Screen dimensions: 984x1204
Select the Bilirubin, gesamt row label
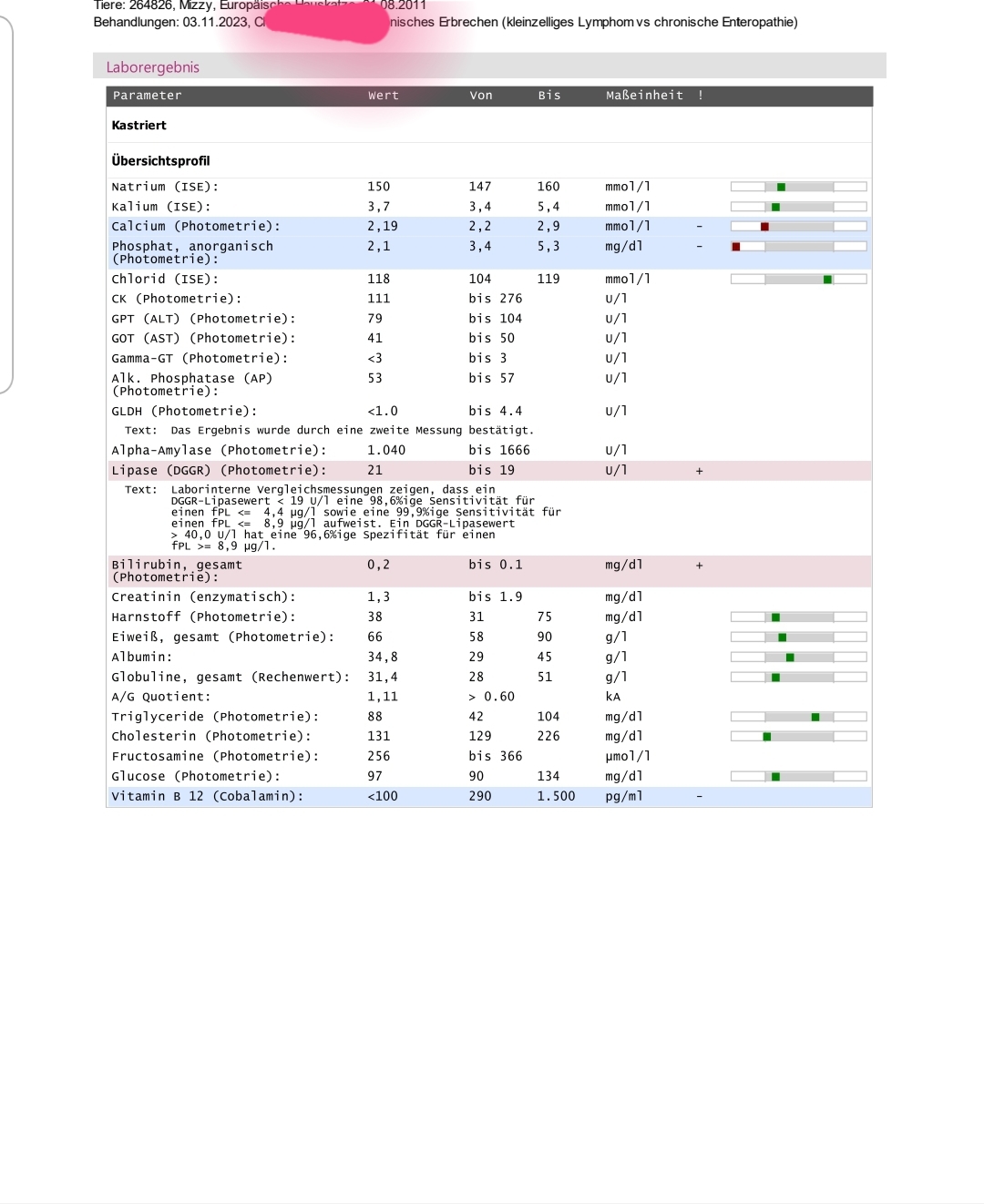pyautogui.click(x=177, y=571)
